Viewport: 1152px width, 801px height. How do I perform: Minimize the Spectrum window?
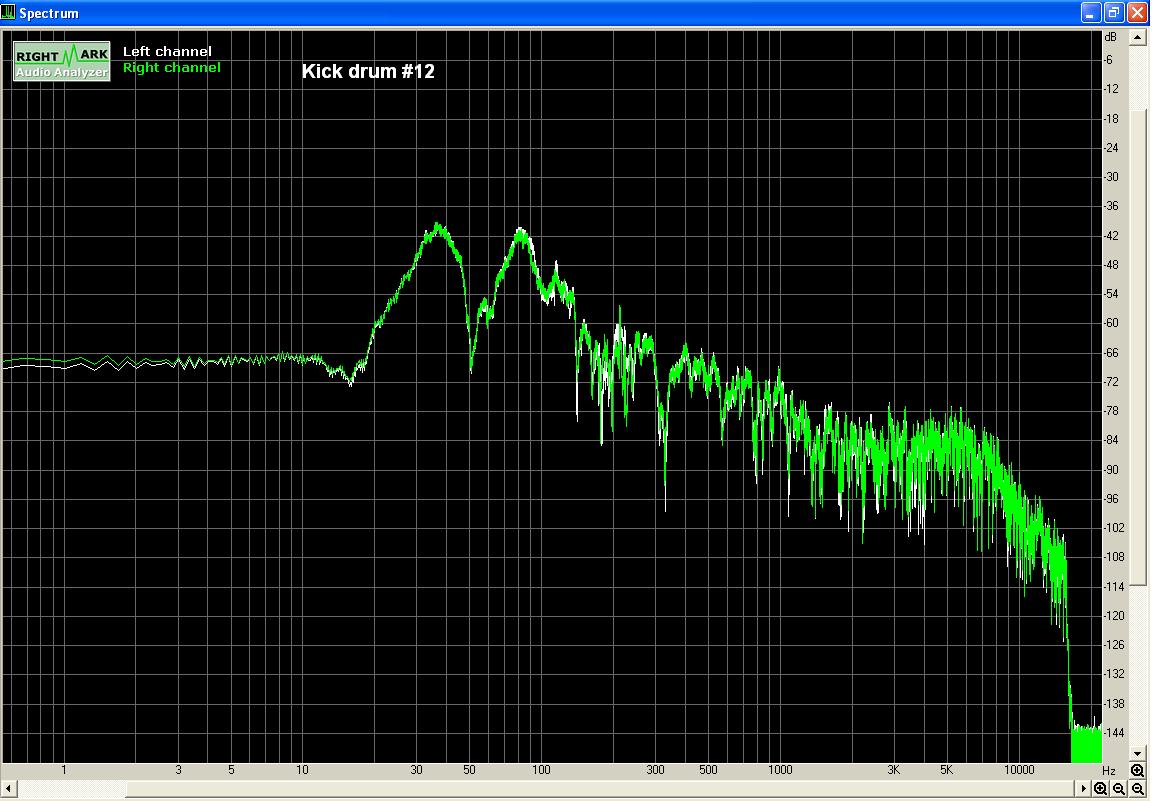click(1091, 12)
